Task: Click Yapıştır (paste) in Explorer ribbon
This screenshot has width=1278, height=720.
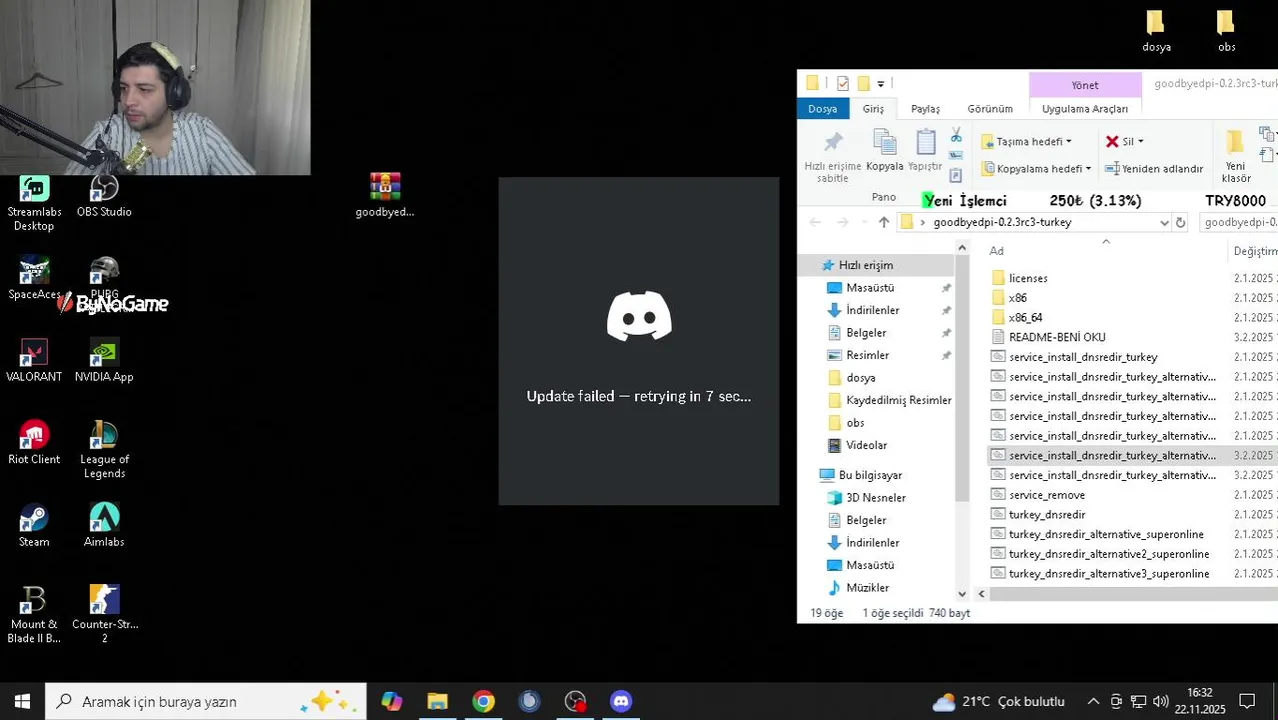Action: tap(925, 150)
